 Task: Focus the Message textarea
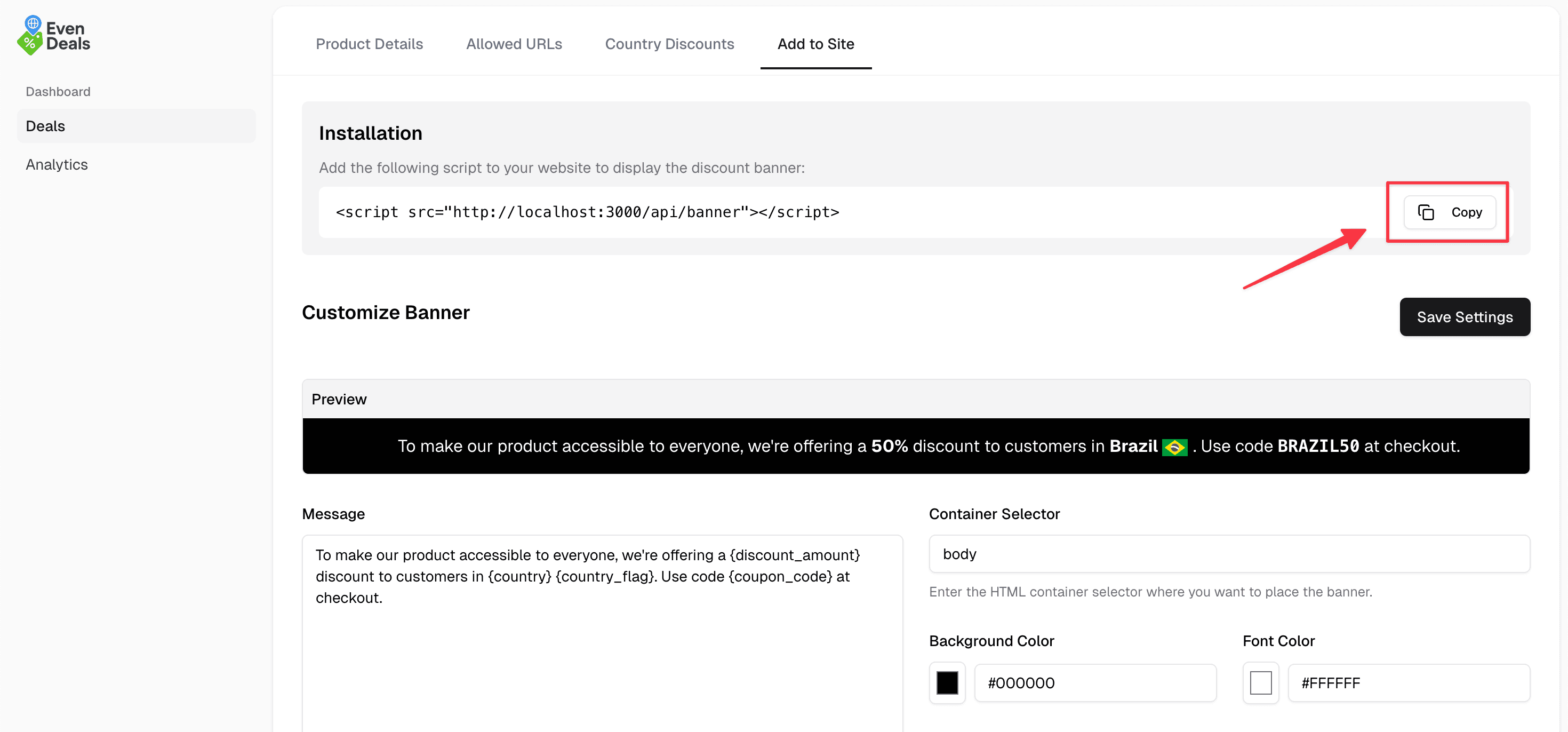point(602,633)
